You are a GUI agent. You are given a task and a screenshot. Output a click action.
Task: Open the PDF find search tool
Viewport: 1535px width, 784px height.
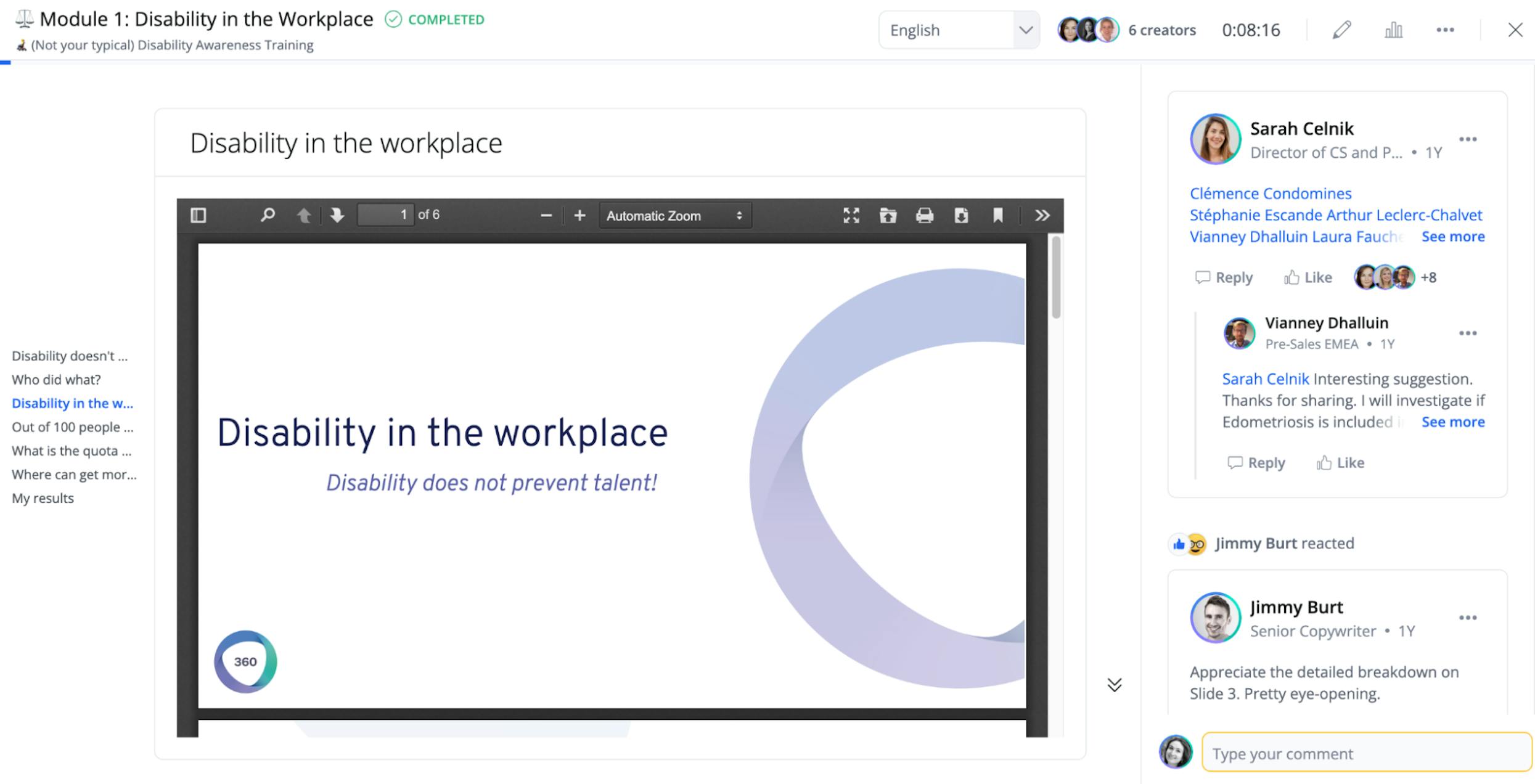point(267,215)
